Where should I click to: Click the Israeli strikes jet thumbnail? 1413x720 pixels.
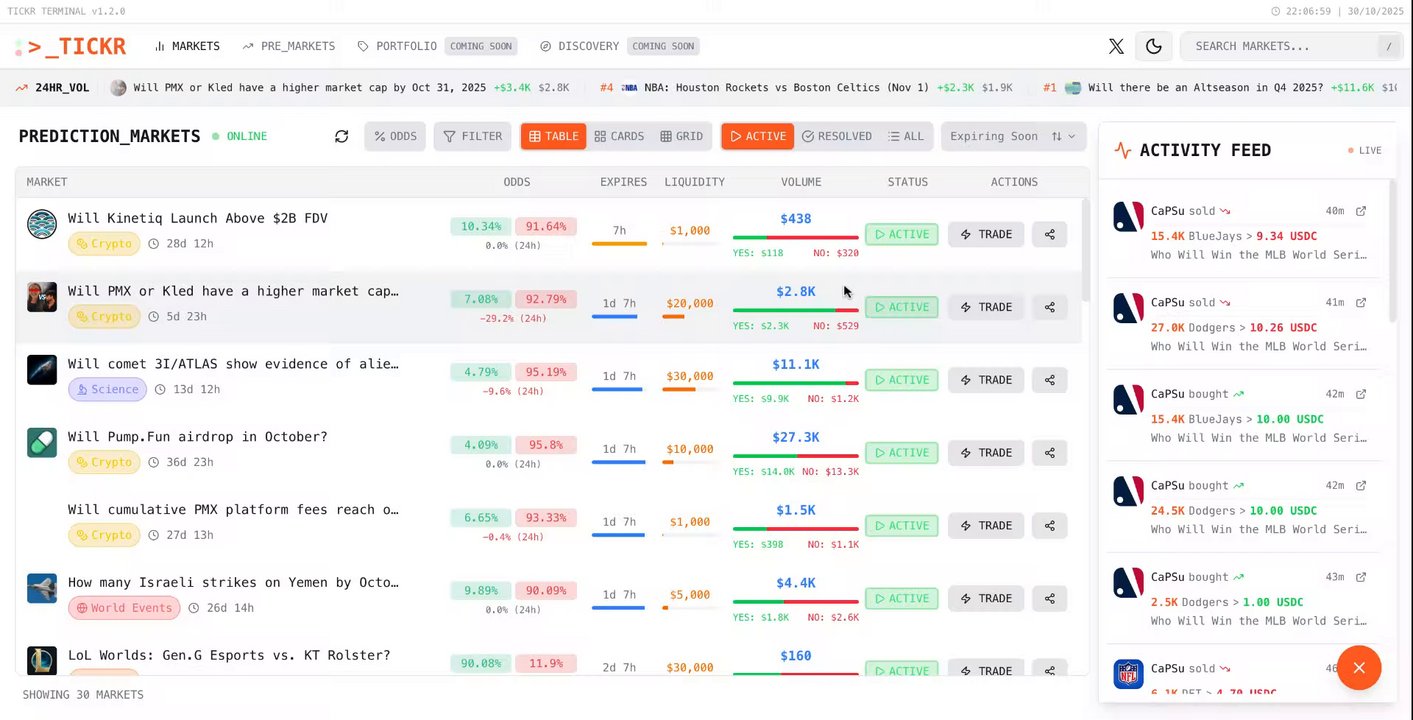[x=42, y=588]
